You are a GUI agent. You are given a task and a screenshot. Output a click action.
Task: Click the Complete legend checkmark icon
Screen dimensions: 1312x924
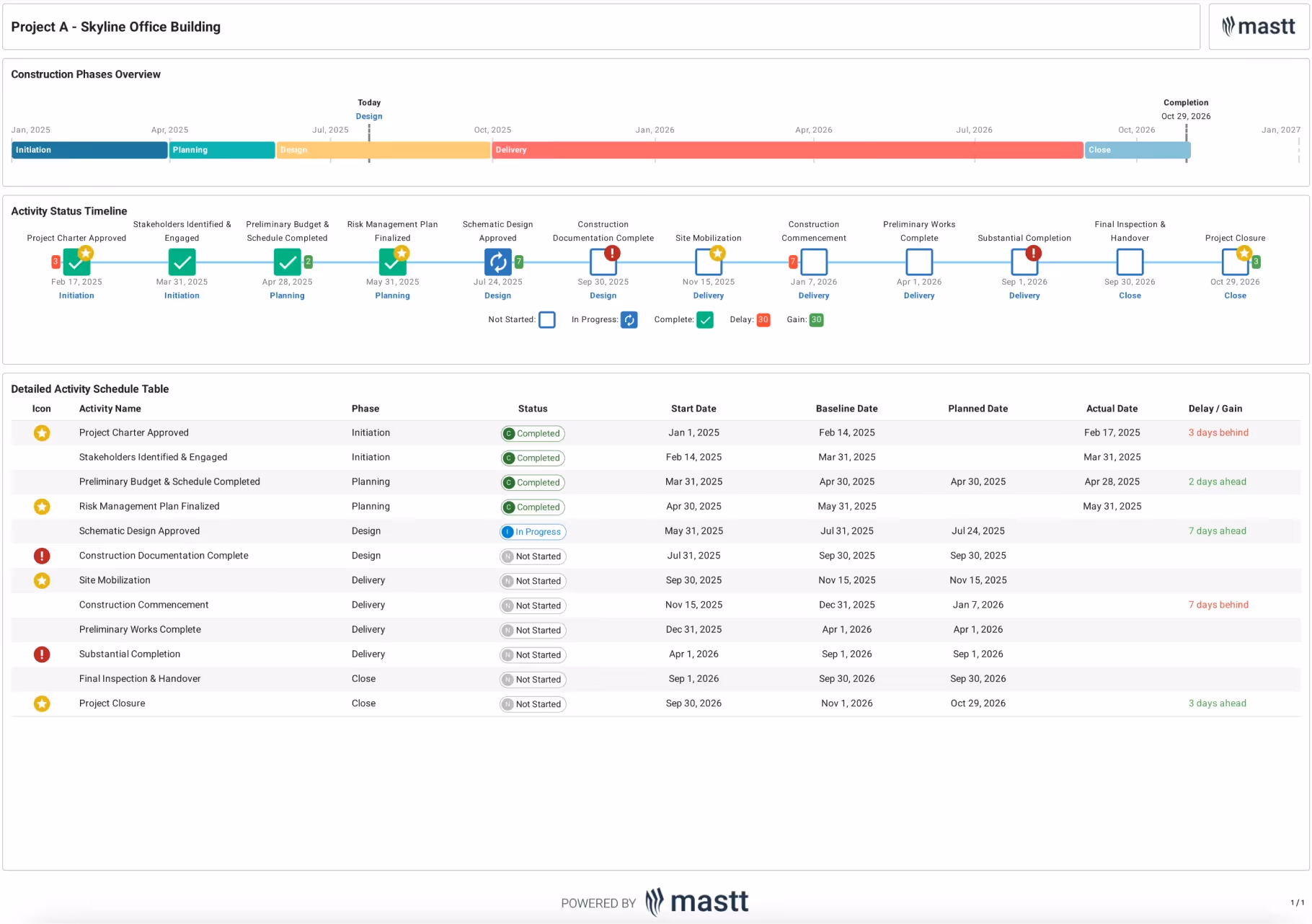click(705, 320)
